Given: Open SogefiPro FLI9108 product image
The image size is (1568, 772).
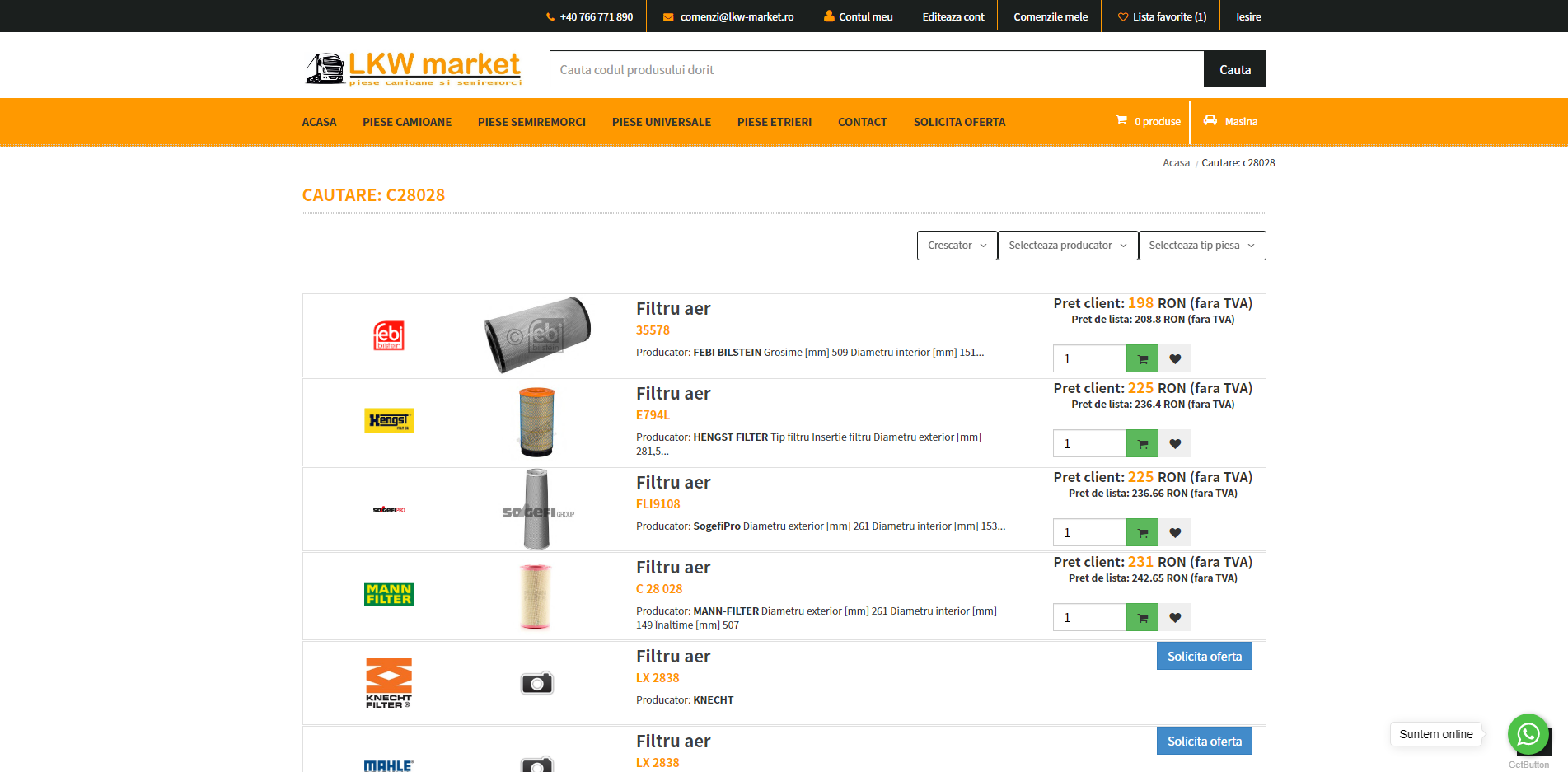Looking at the screenshot, I should click(x=537, y=509).
